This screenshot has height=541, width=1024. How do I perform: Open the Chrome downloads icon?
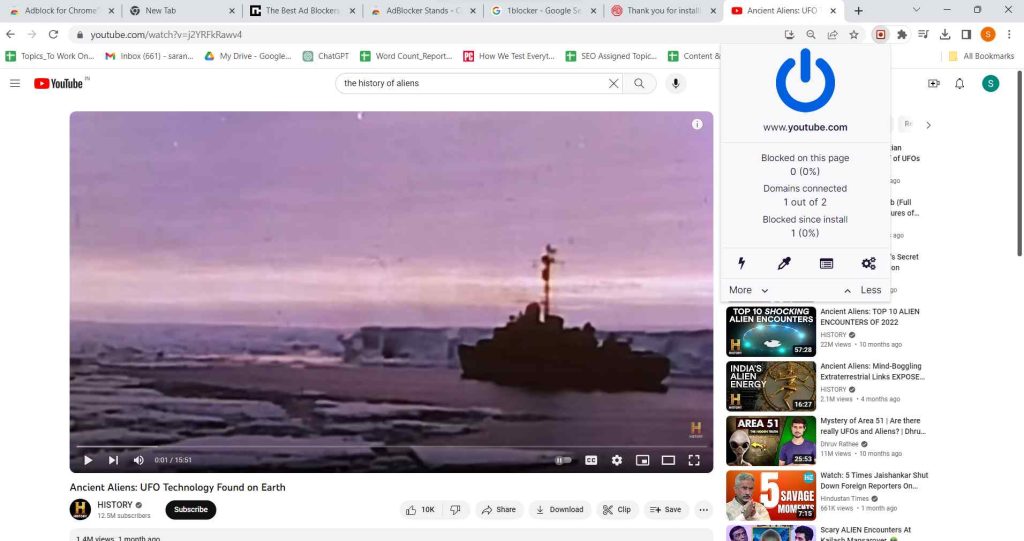tap(945, 35)
